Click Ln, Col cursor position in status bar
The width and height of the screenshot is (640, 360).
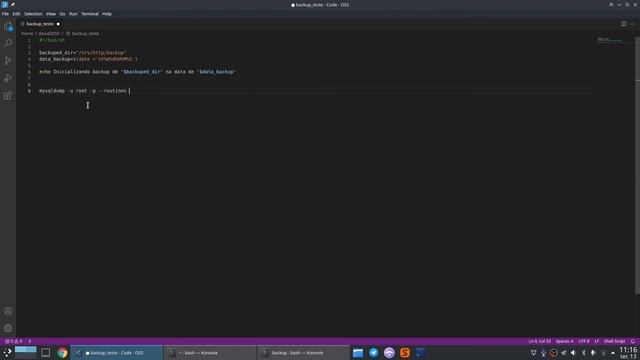pyautogui.click(x=540, y=341)
